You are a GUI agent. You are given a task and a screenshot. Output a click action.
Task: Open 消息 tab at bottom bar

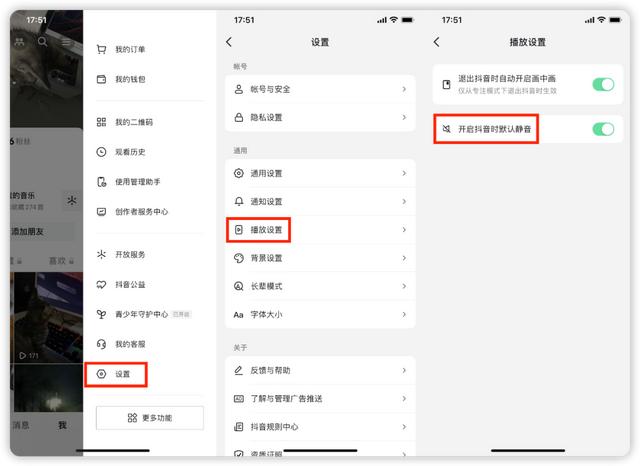(x=20, y=425)
